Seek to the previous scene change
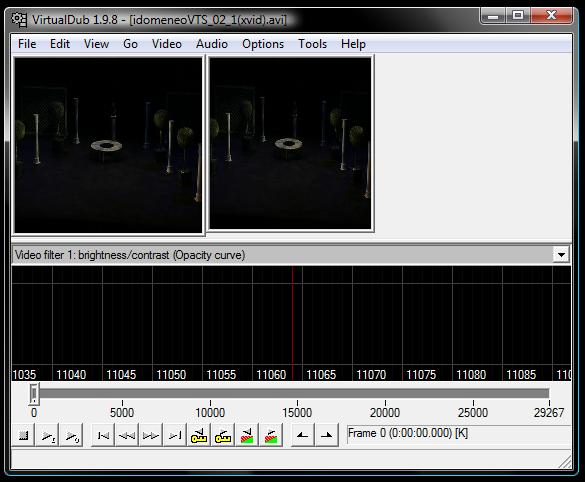Viewport: 585px width, 482px height. (247, 435)
